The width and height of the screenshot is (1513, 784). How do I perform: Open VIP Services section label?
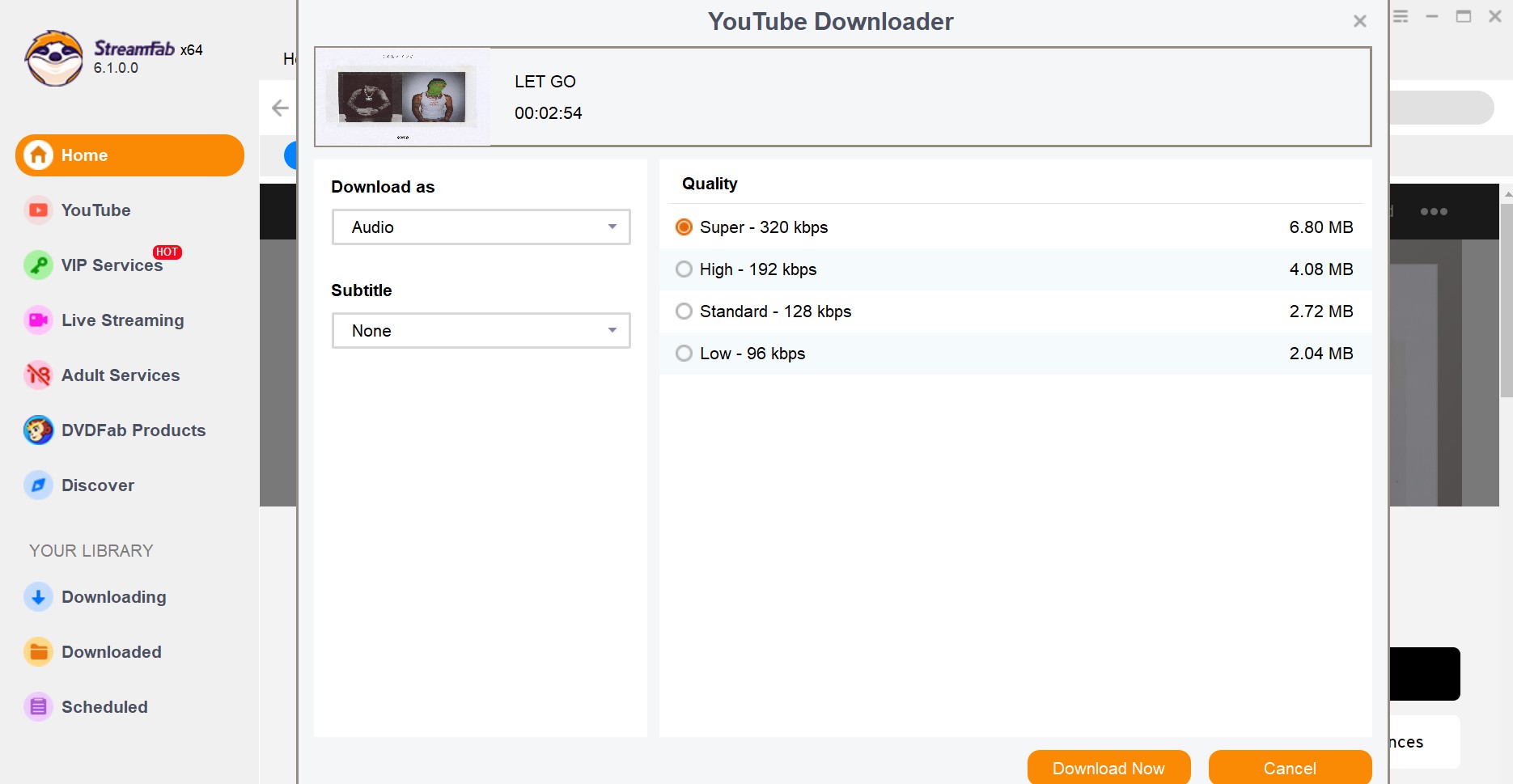coord(112,265)
